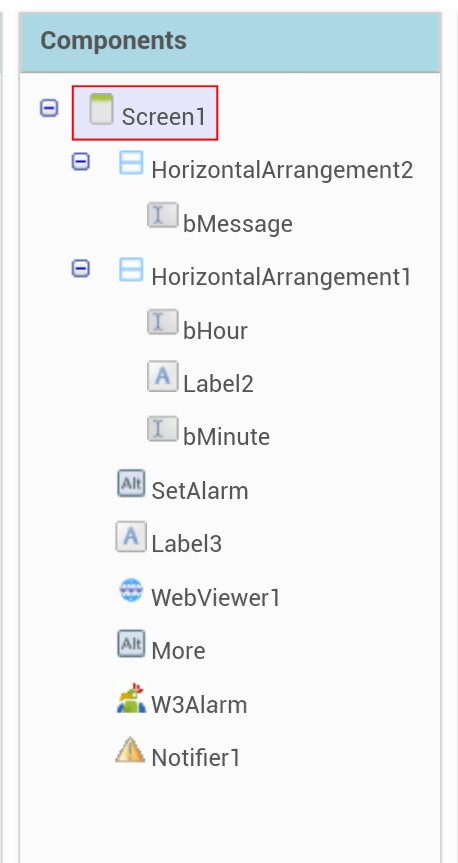This screenshot has width=458, height=863.
Task: Click the SetAlarm button icon
Action: pyautogui.click(x=131, y=483)
